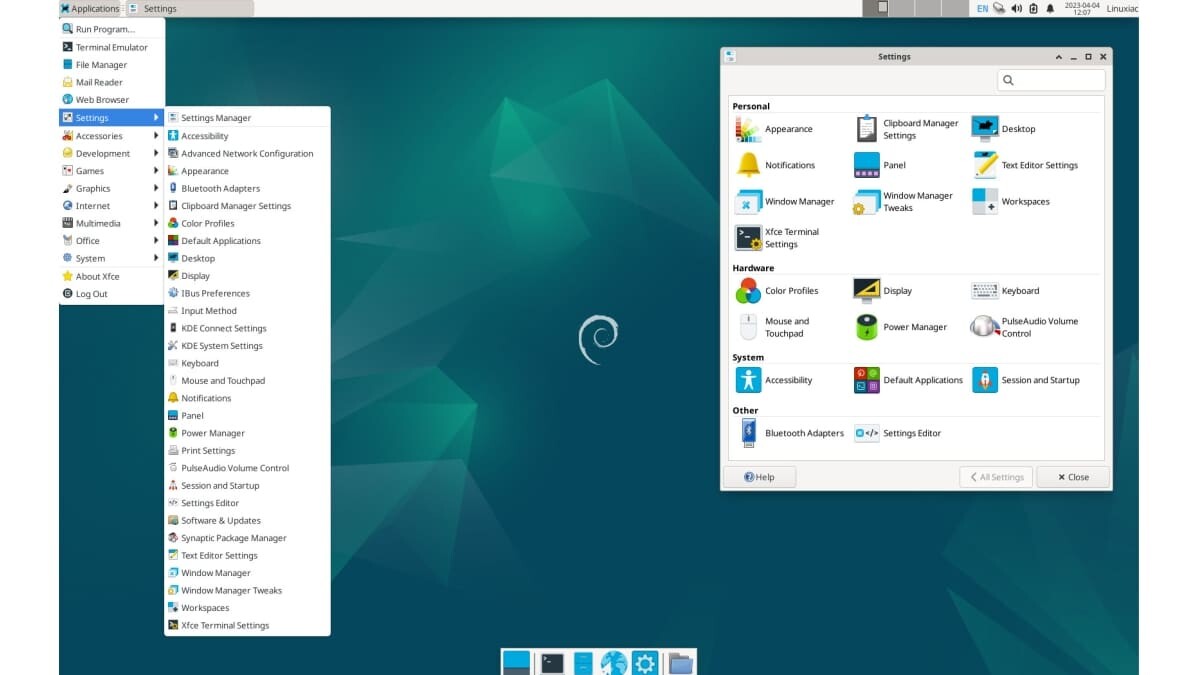Click the Power Manager icon in Hardware

[x=866, y=327]
